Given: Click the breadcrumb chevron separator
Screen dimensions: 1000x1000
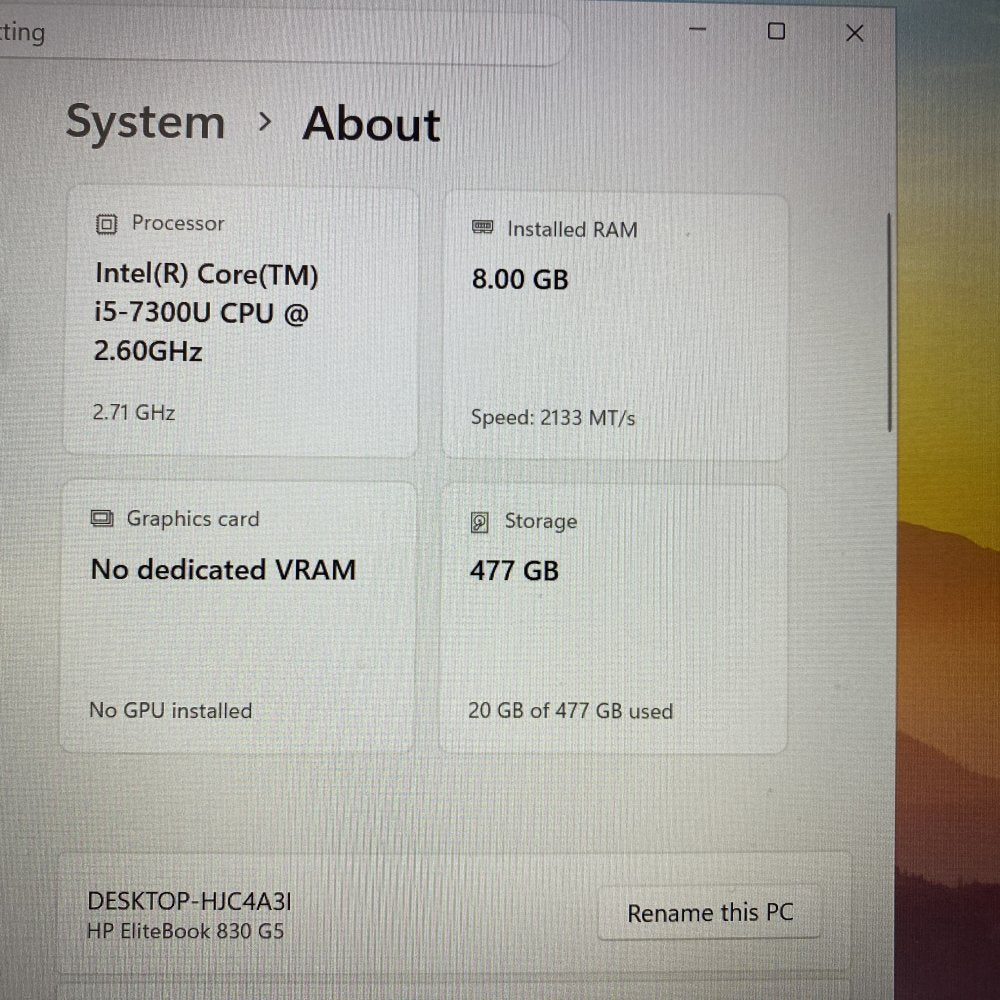Looking at the screenshot, I should (x=264, y=121).
